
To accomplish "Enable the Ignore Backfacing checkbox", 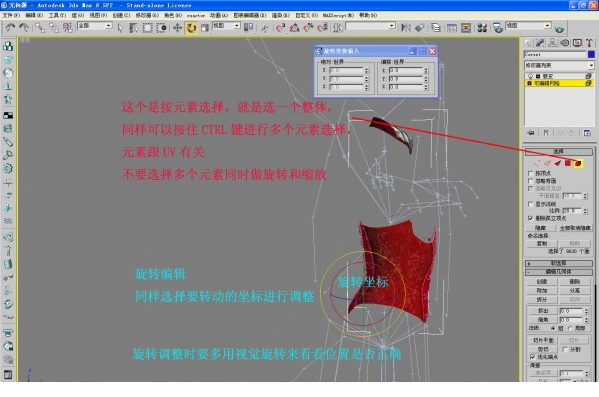I will pos(531,181).
